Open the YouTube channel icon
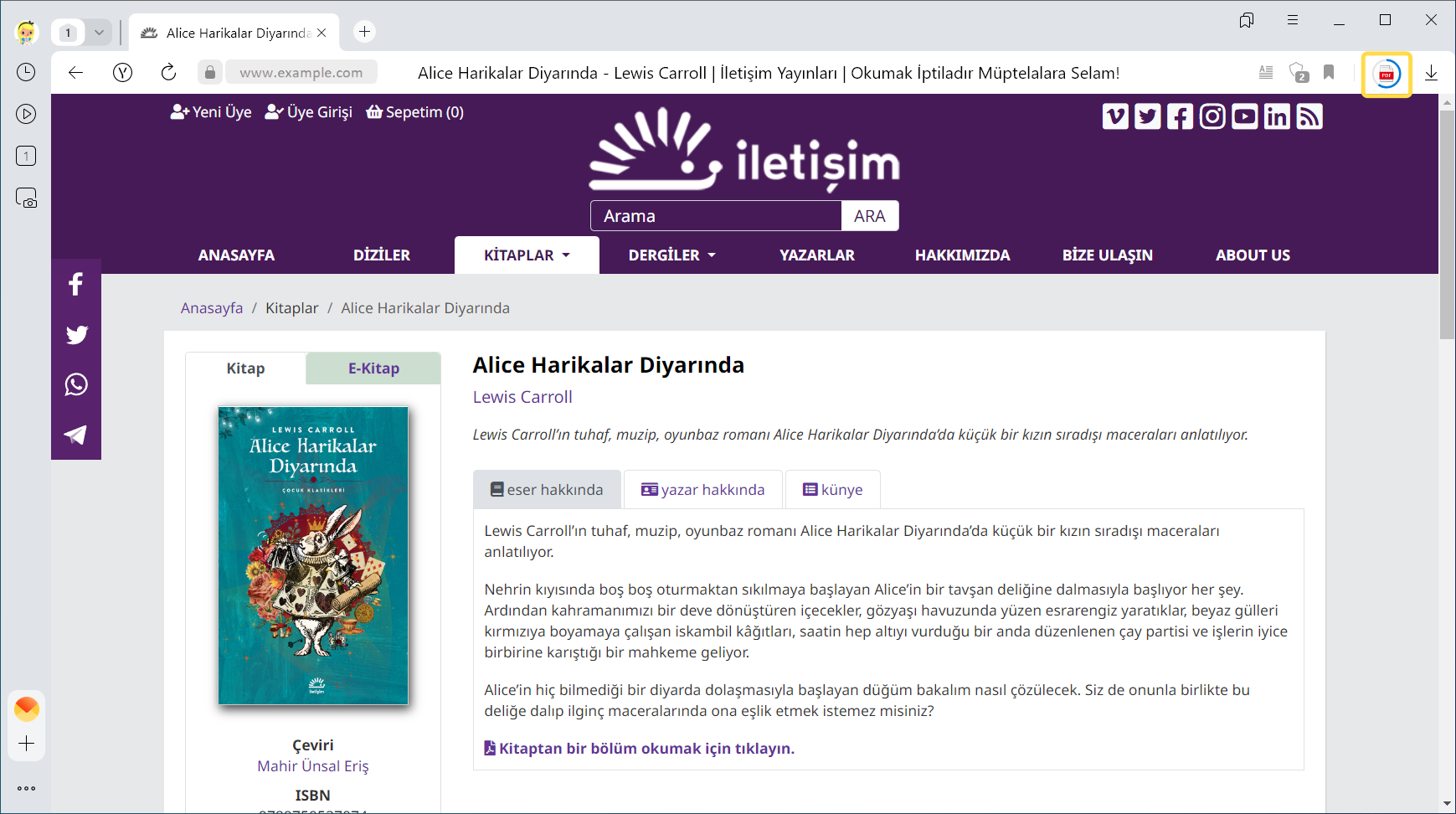 (x=1245, y=116)
